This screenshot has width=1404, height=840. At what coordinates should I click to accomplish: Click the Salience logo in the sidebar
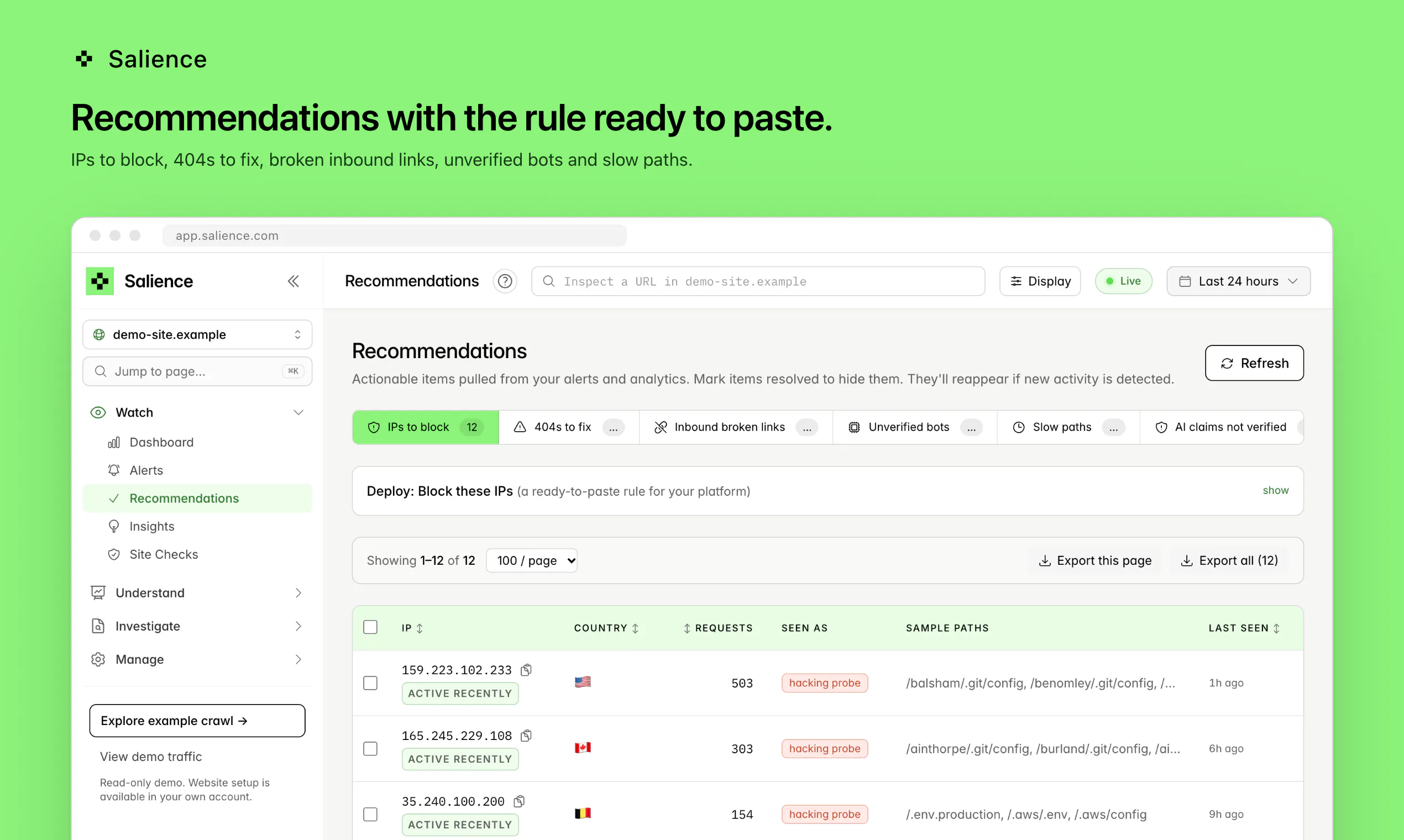[x=99, y=281]
